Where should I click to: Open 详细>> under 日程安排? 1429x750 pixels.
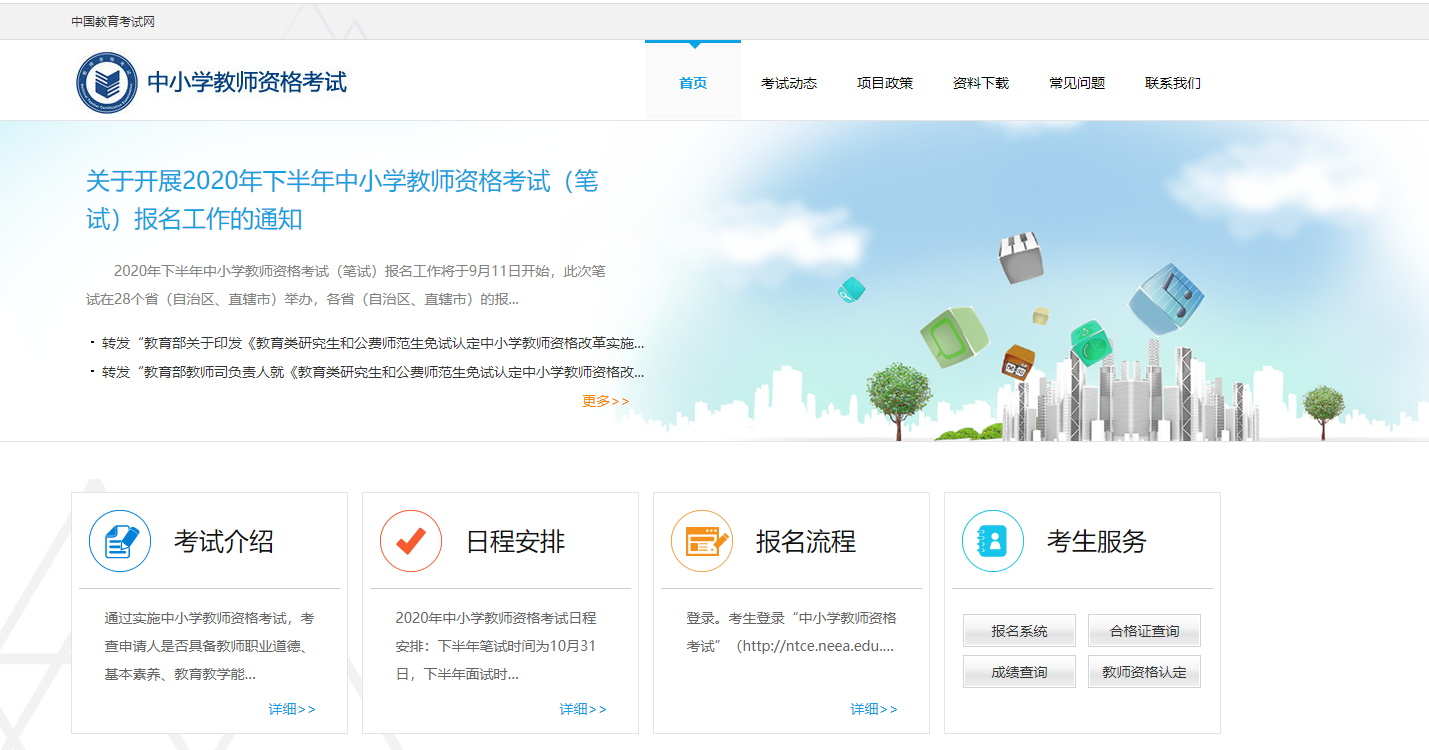583,709
